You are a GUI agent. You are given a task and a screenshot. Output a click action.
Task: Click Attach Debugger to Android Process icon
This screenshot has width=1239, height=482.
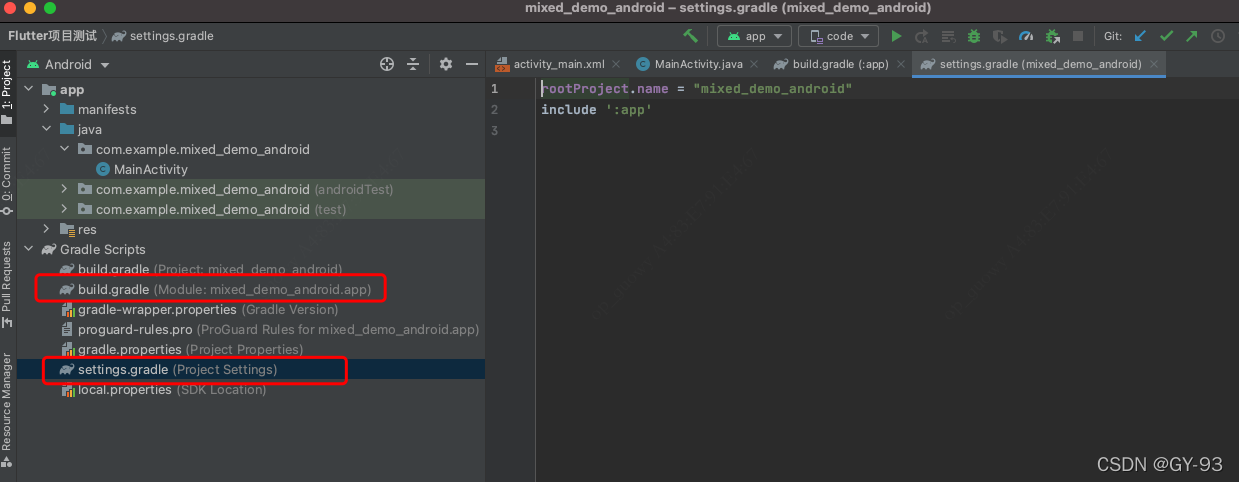click(1052, 36)
